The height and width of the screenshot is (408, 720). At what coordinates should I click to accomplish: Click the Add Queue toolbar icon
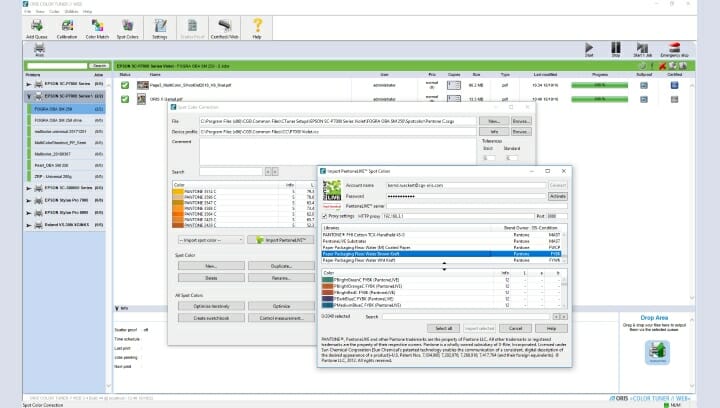point(36,28)
